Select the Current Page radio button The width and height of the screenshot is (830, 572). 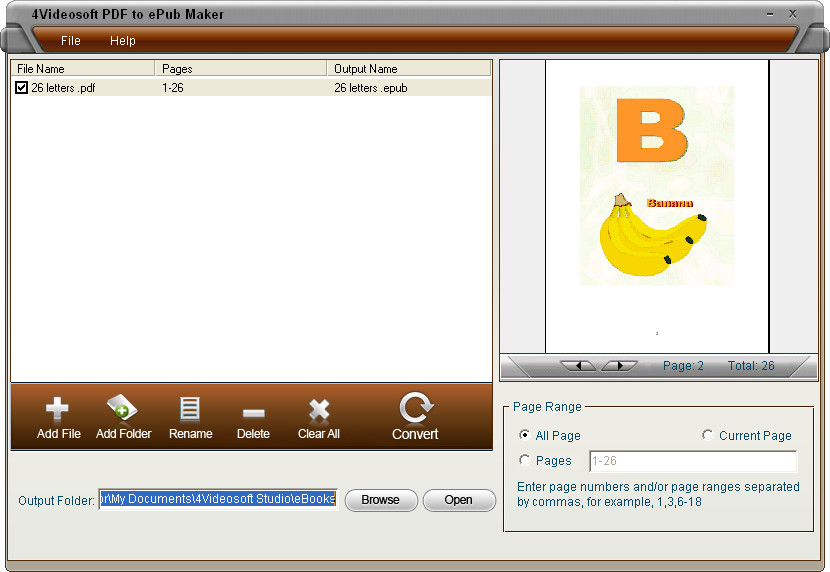coord(708,435)
